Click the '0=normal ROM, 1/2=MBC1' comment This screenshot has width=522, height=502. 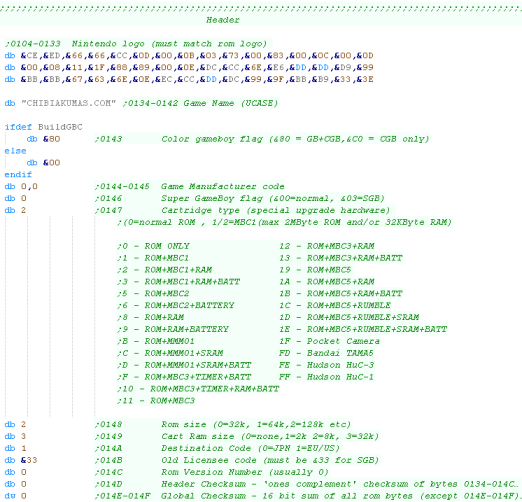click(x=284, y=222)
